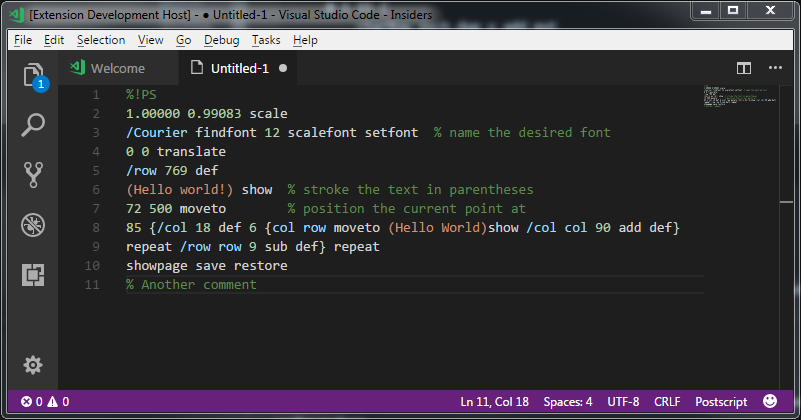Maximize the Visual Studio Code window

coord(733,11)
